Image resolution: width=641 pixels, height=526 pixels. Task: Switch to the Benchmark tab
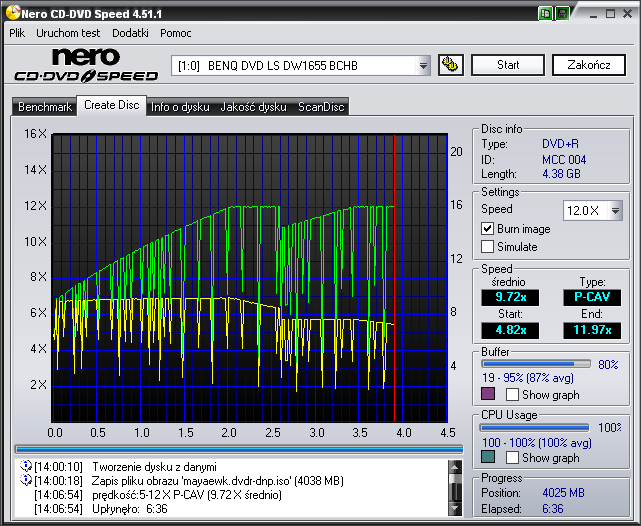[x=45, y=107]
